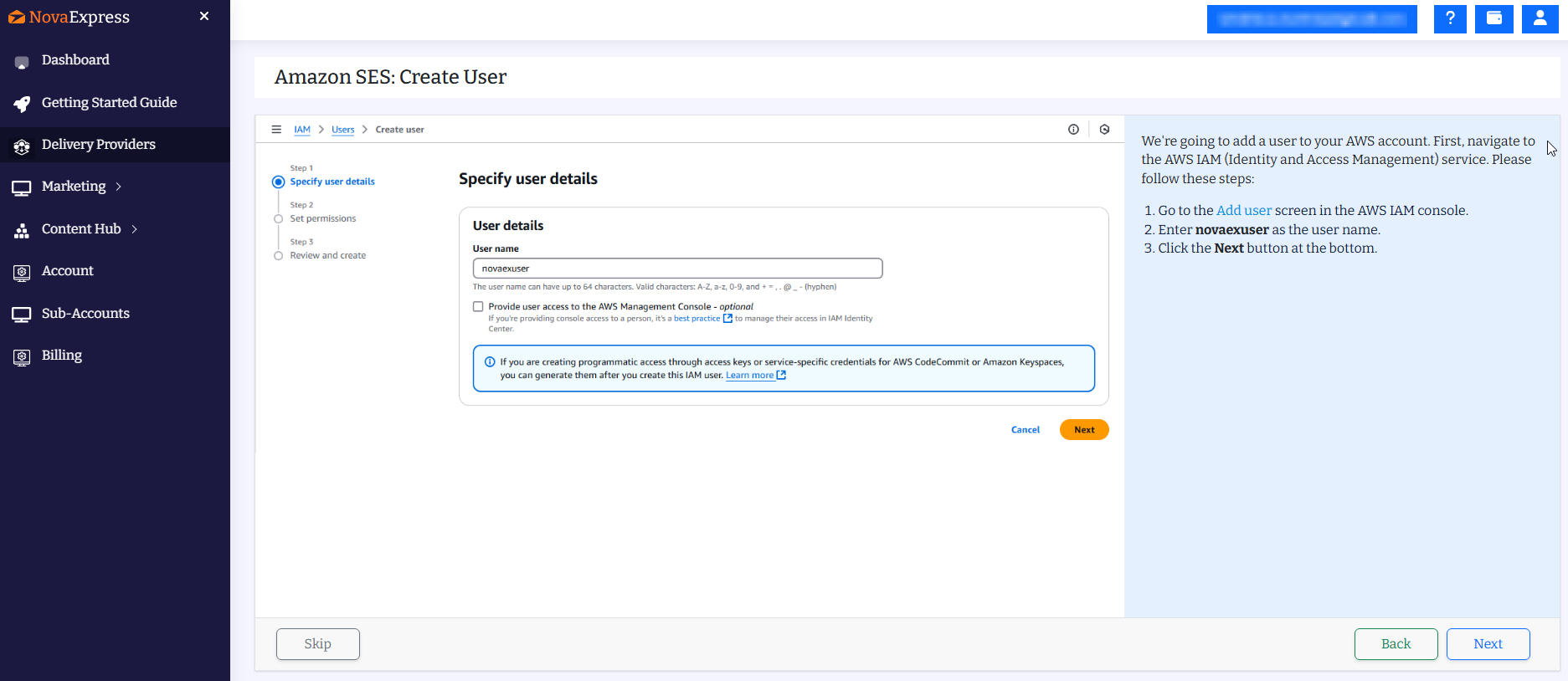Screen dimensions: 1568x681
Task: Open the Account menu item
Action: click(x=67, y=271)
